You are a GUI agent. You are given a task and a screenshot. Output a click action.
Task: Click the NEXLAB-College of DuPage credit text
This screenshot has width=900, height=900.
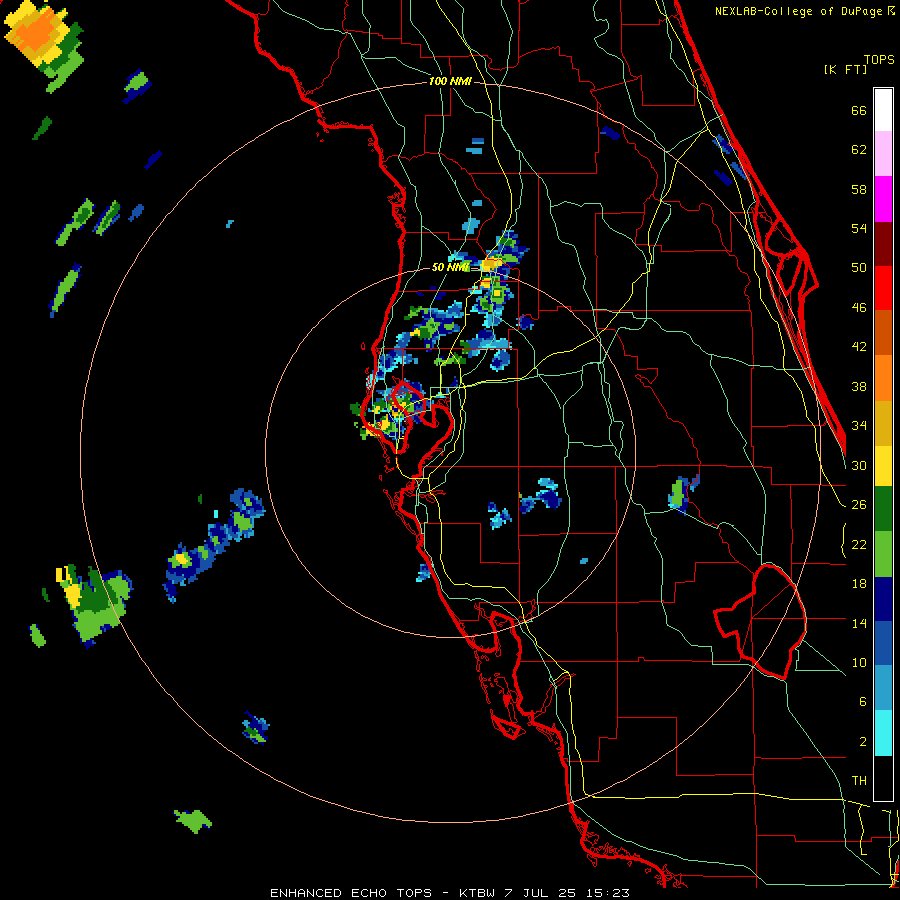click(804, 11)
